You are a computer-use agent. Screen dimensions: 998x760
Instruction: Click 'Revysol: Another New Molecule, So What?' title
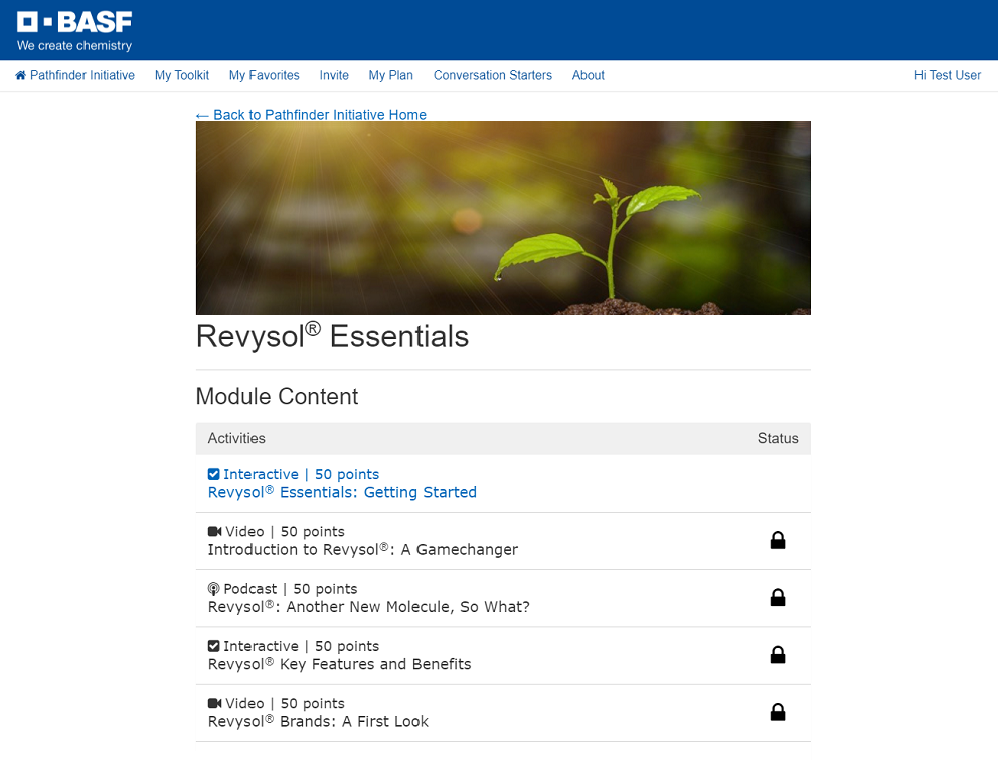click(369, 607)
